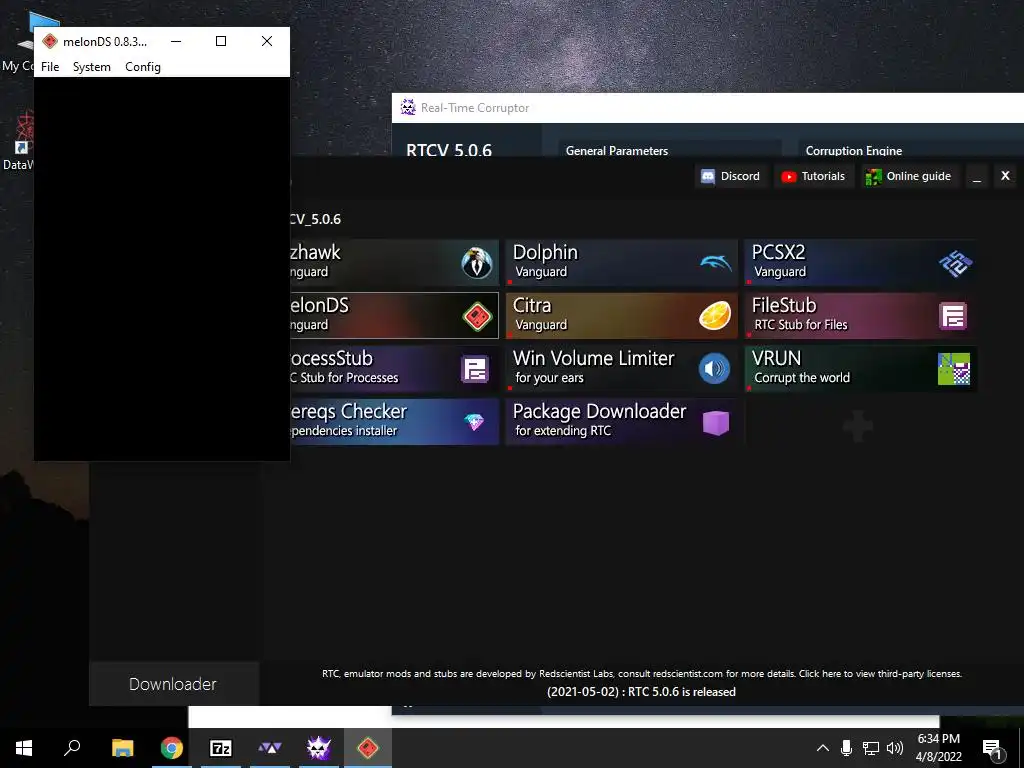Select the DataW desktop shortcut
Image resolution: width=1024 pixels, height=768 pixels.
click(18, 142)
